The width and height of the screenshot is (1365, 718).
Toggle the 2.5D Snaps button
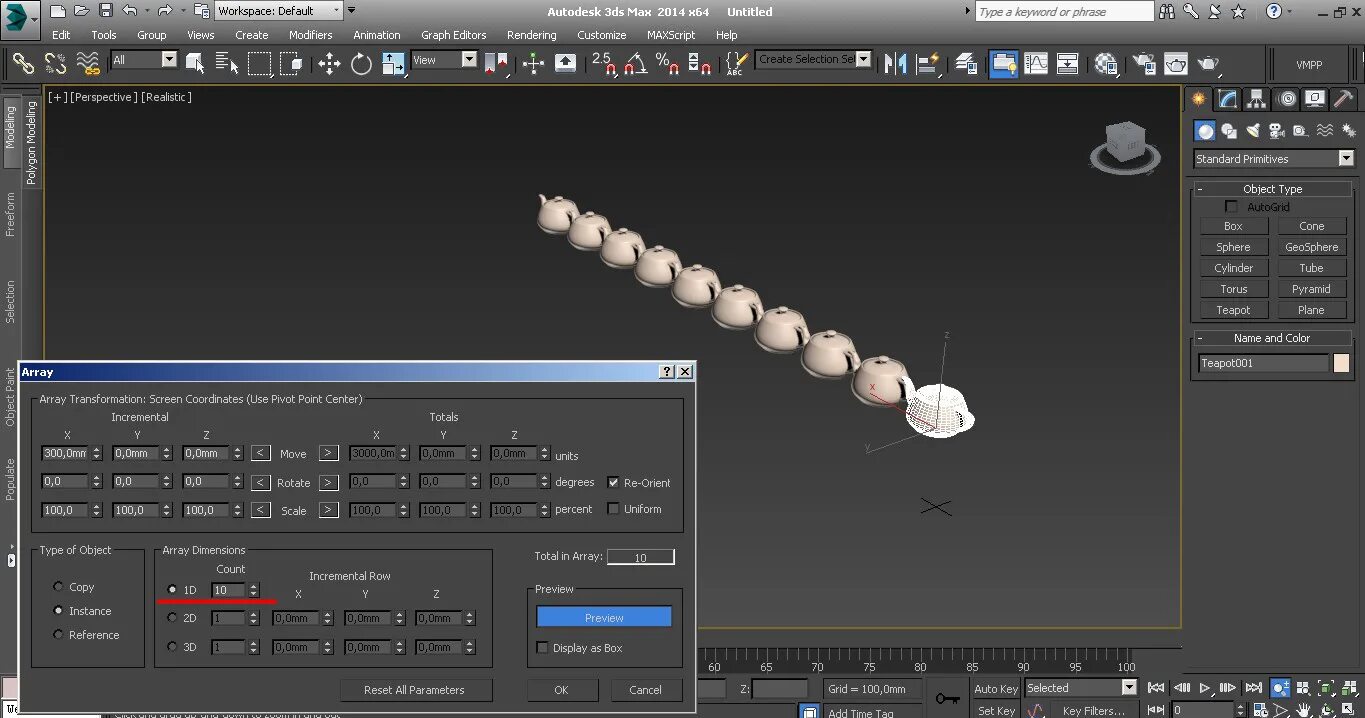603,64
